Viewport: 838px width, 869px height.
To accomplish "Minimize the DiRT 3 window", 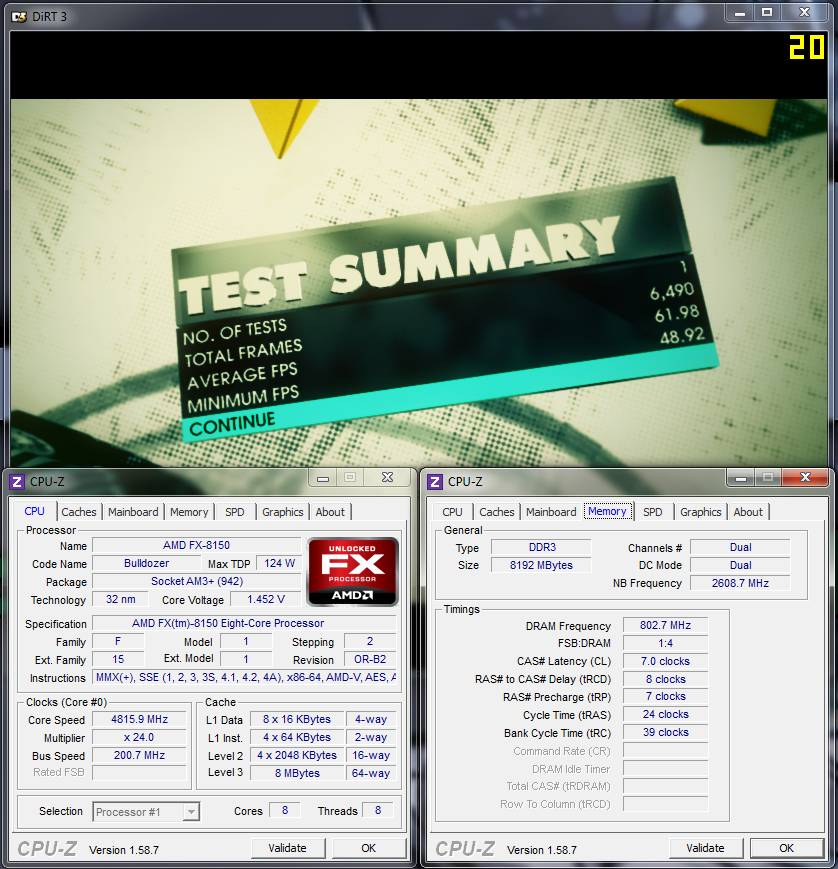I will click(739, 12).
